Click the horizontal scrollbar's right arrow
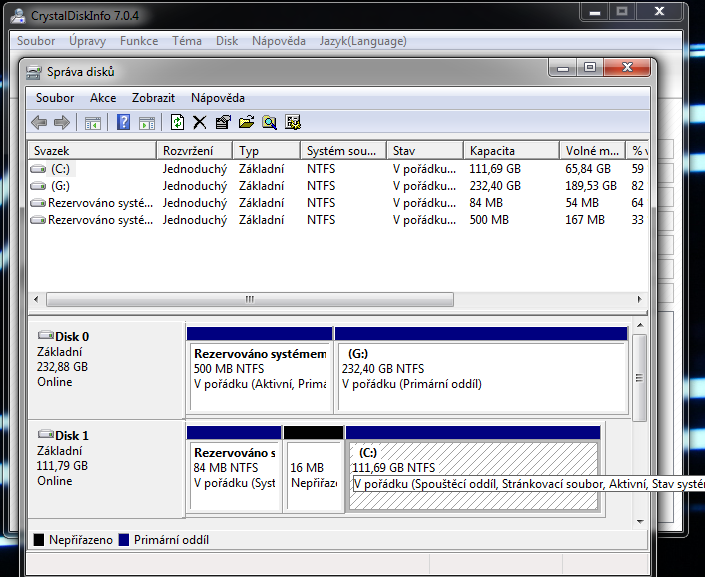The width and height of the screenshot is (705, 577). pos(639,300)
